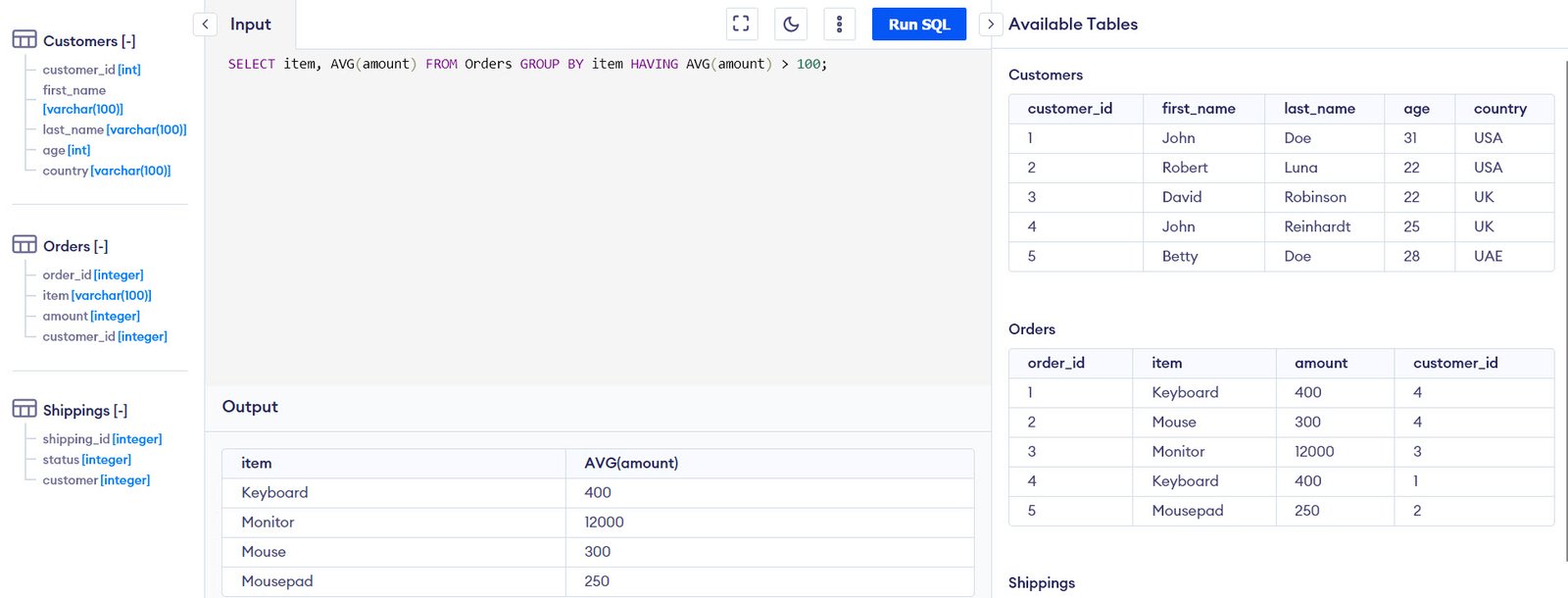The image size is (1568, 598).
Task: Switch to dark mode with moon icon
Action: coord(791,25)
